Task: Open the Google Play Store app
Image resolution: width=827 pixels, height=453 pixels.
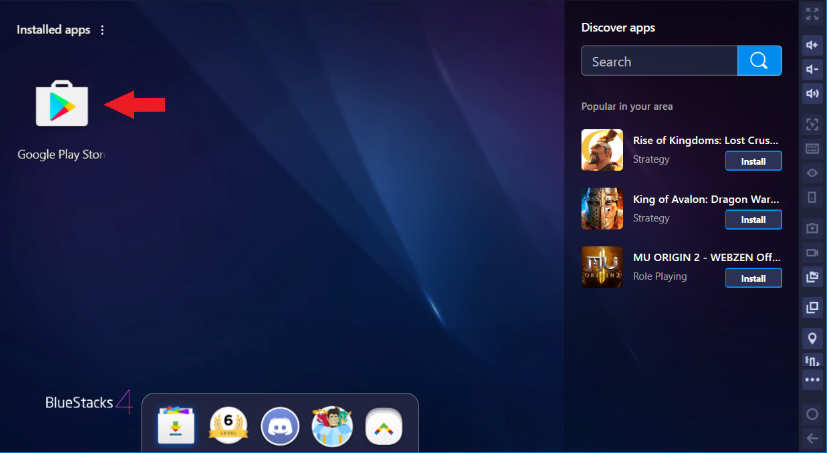Action: tap(61, 104)
